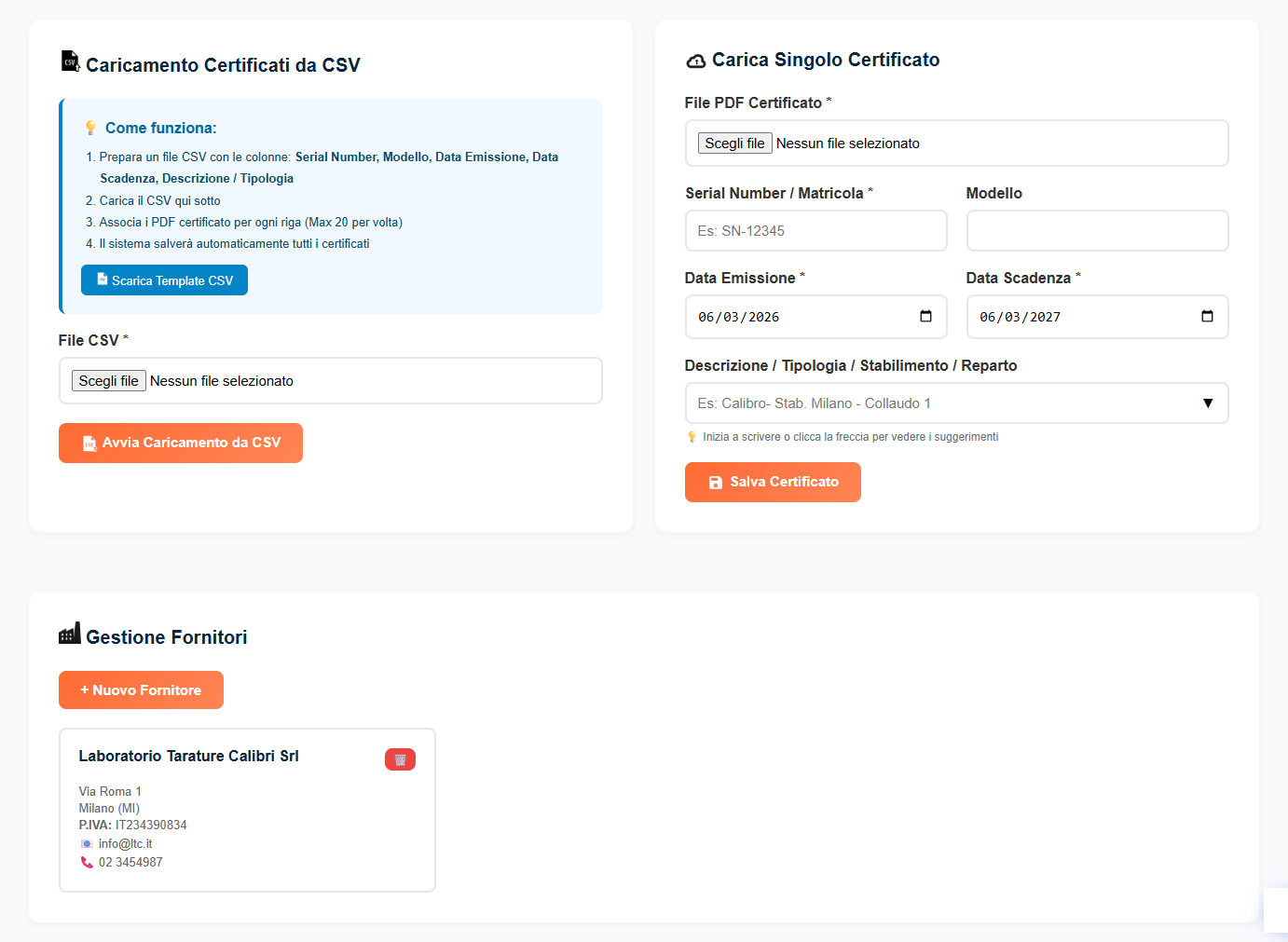
Task: Click the cloud upload icon in heading
Action: coord(696,61)
